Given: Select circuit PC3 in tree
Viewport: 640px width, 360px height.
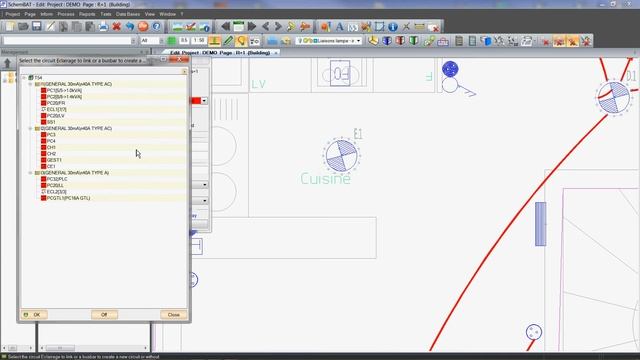Looking at the screenshot, I should pyautogui.click(x=51, y=135).
